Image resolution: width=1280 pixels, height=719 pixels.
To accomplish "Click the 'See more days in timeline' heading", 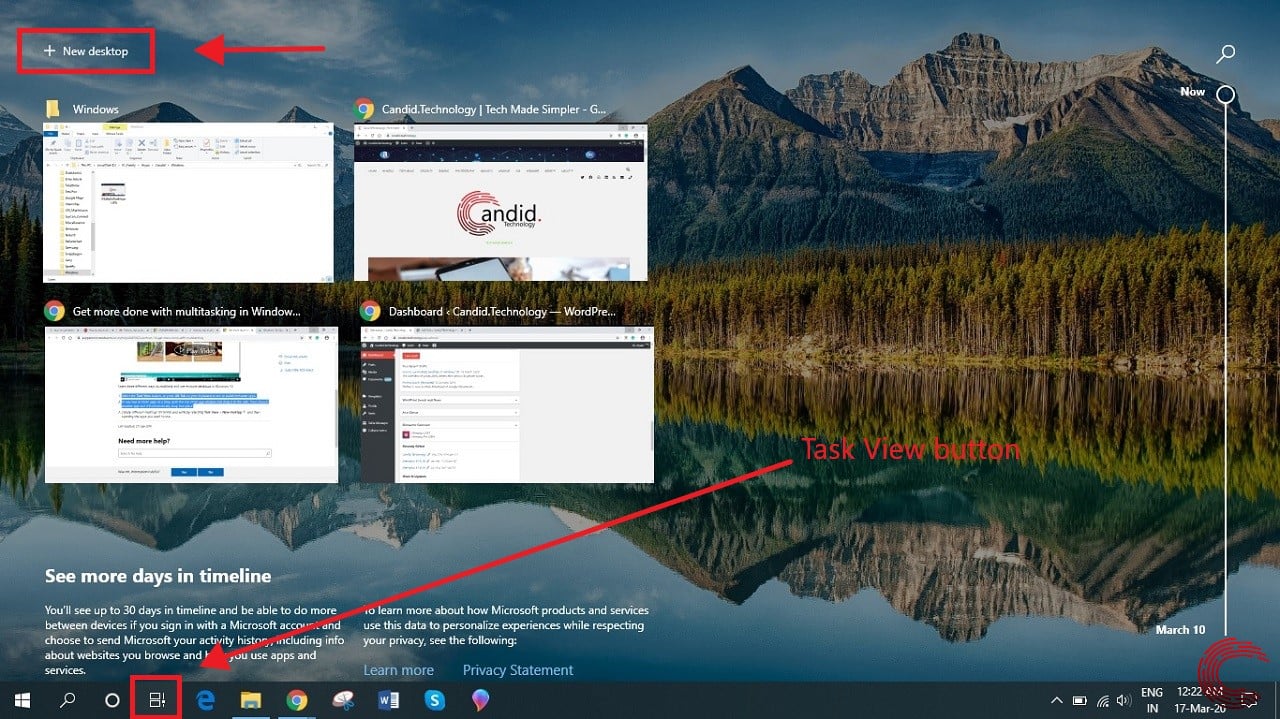I will coord(158,576).
